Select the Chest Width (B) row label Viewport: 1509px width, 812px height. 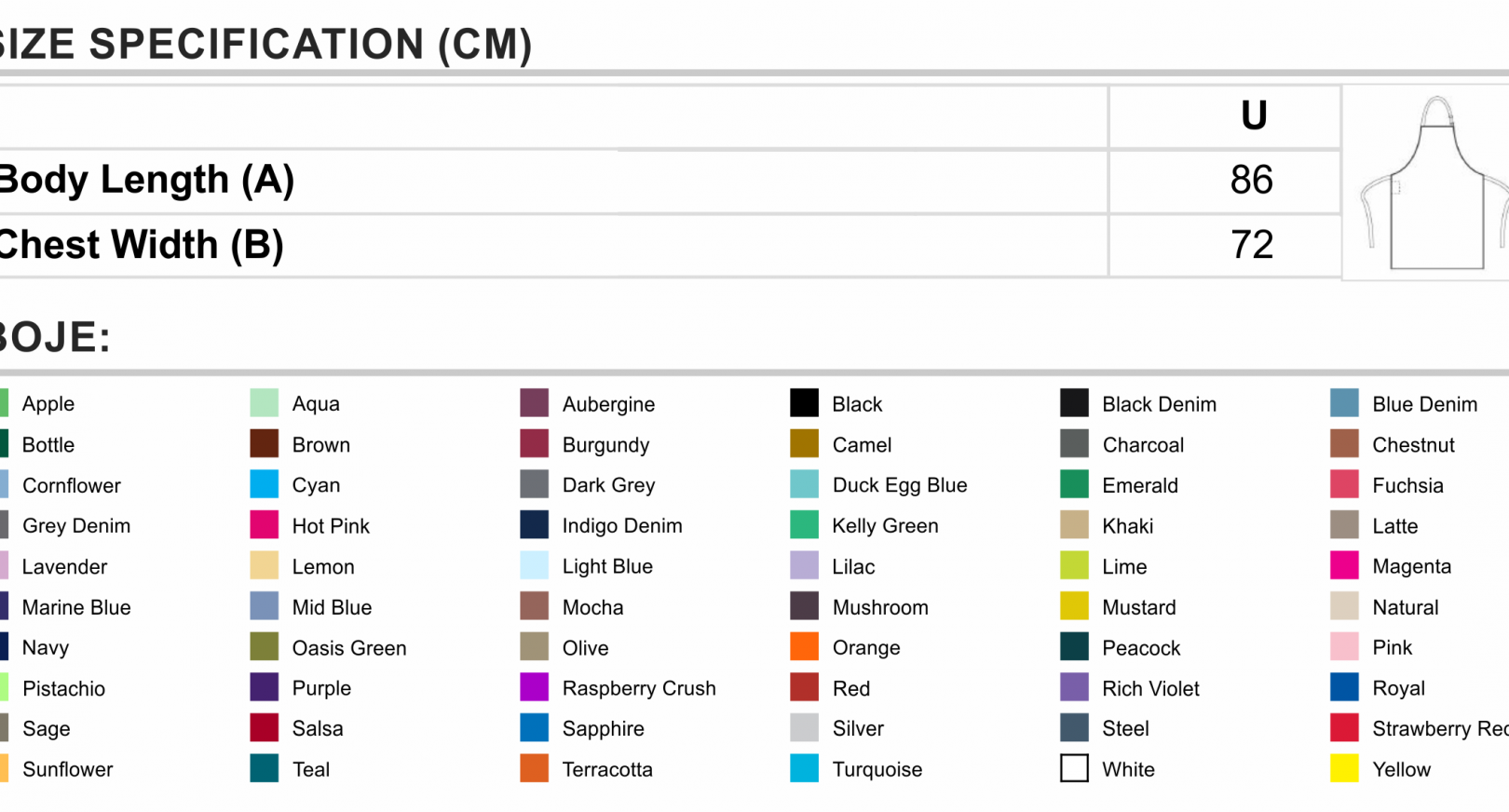coord(141,245)
